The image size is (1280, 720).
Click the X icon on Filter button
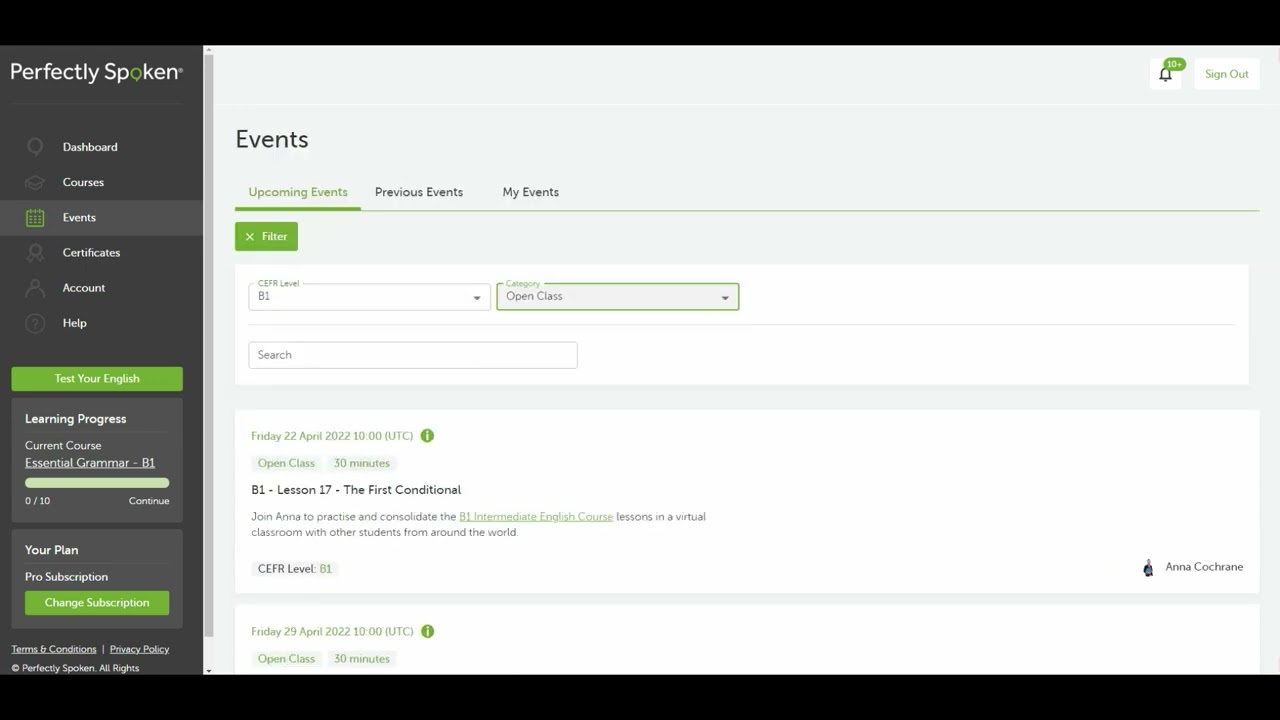click(250, 237)
